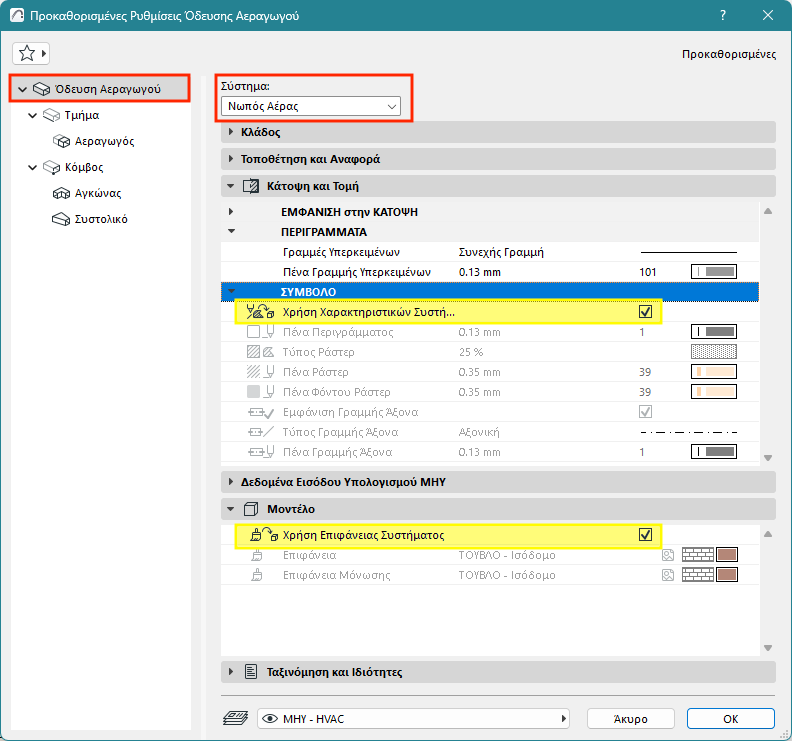
Task: Click the Όδευση Αεραγωγού duct routing icon
Action: (x=41, y=89)
